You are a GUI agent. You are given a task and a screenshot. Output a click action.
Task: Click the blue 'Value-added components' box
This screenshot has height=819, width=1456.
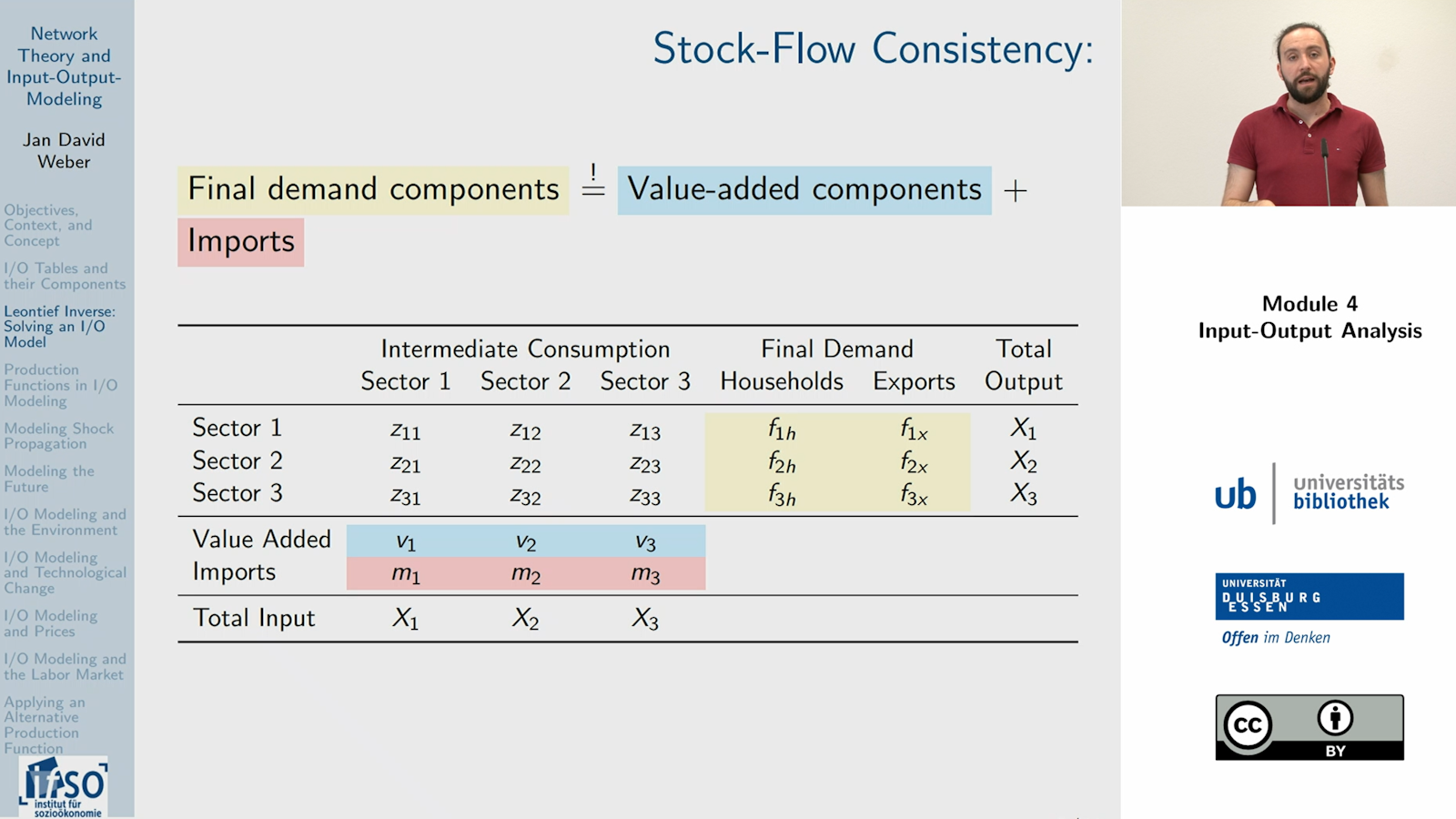tap(804, 189)
